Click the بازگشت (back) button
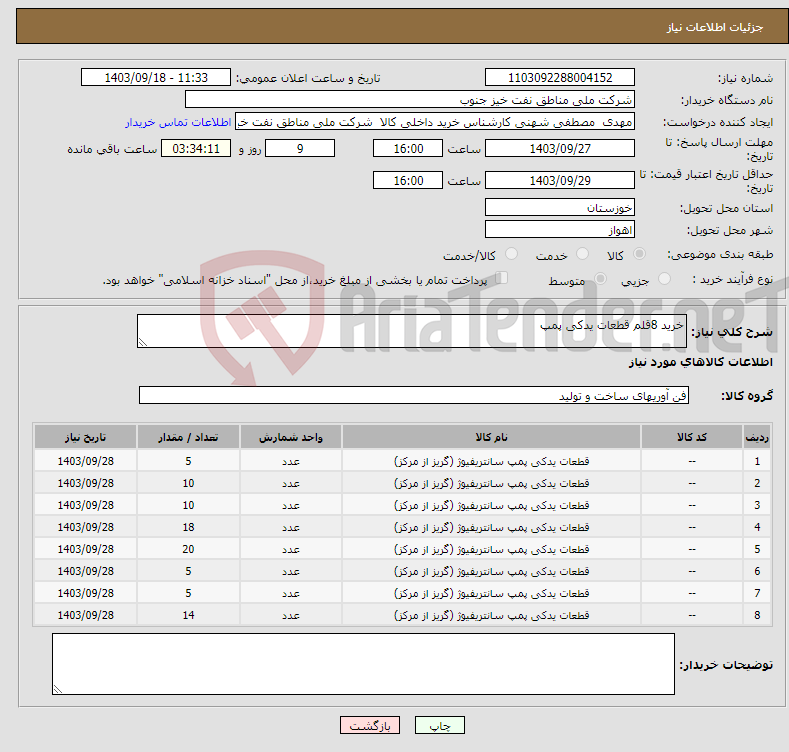789x752 pixels. click(x=370, y=725)
